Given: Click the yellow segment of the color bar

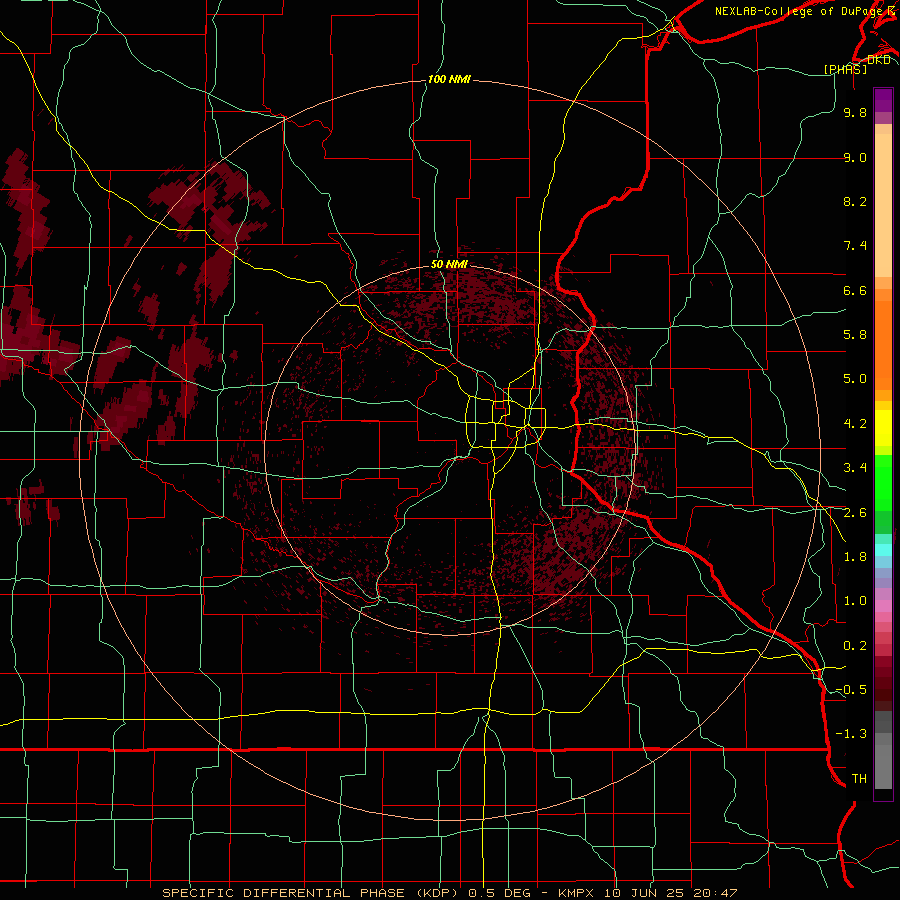Looking at the screenshot, I should (x=883, y=428).
